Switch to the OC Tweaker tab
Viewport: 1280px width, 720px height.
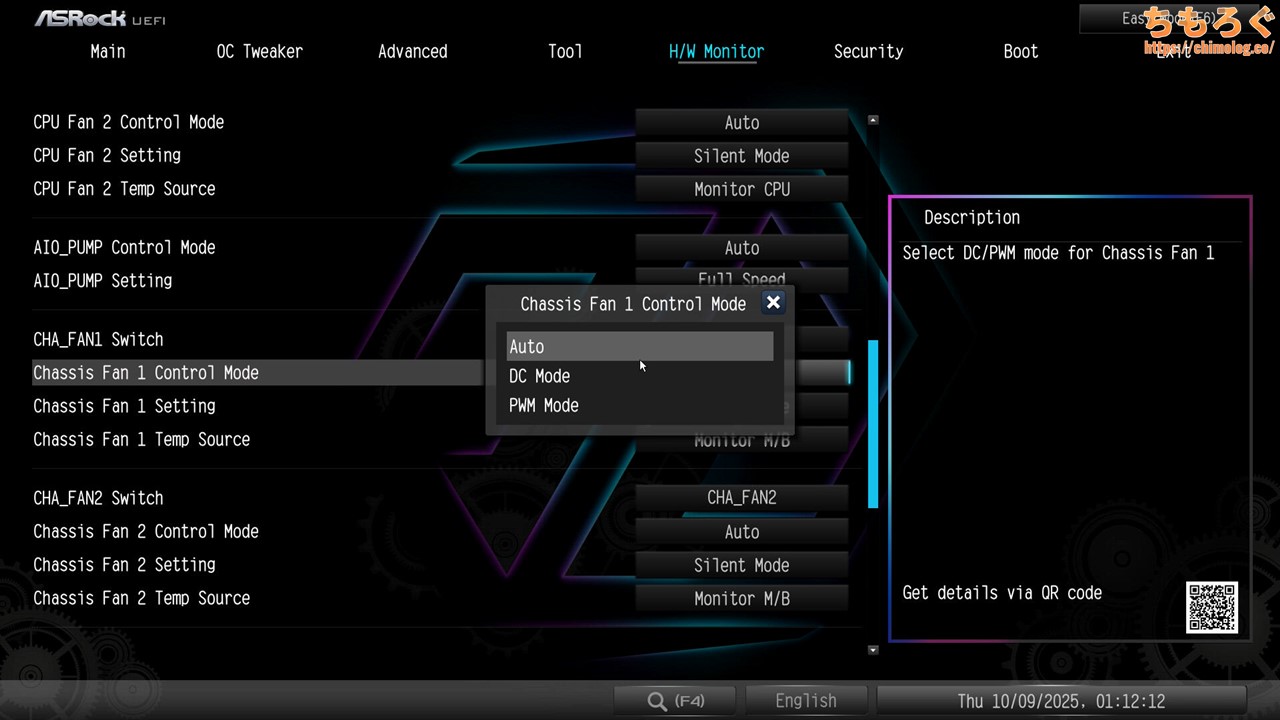(259, 52)
